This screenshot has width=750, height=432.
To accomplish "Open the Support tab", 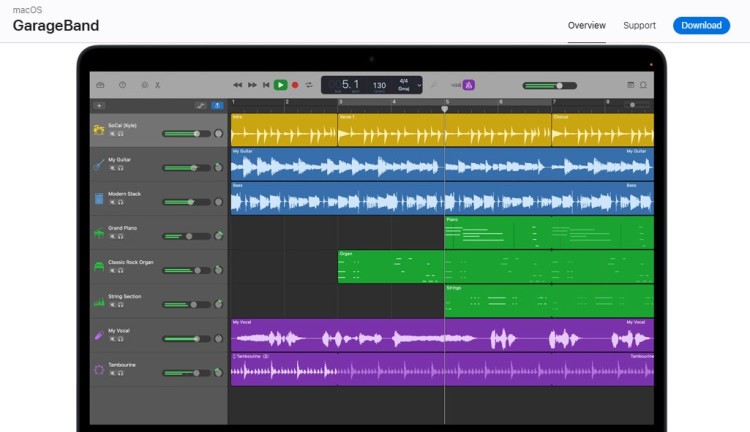I will pyautogui.click(x=639, y=25).
